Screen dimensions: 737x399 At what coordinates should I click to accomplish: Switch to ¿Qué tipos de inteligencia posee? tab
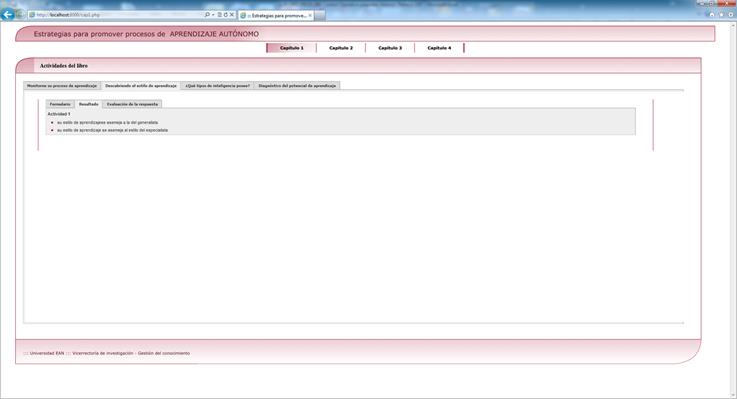pos(218,86)
